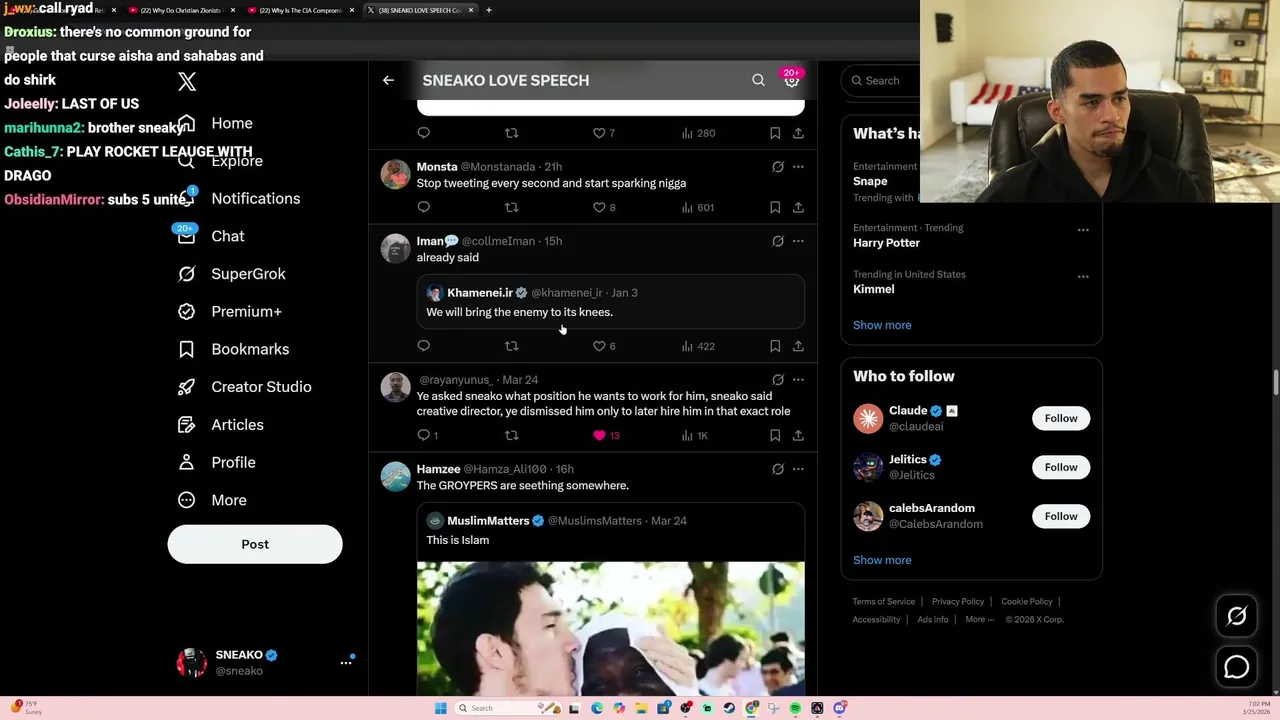Screen dimensions: 1280x720
Task: Open Spotify from the taskbar
Action: tap(795, 708)
